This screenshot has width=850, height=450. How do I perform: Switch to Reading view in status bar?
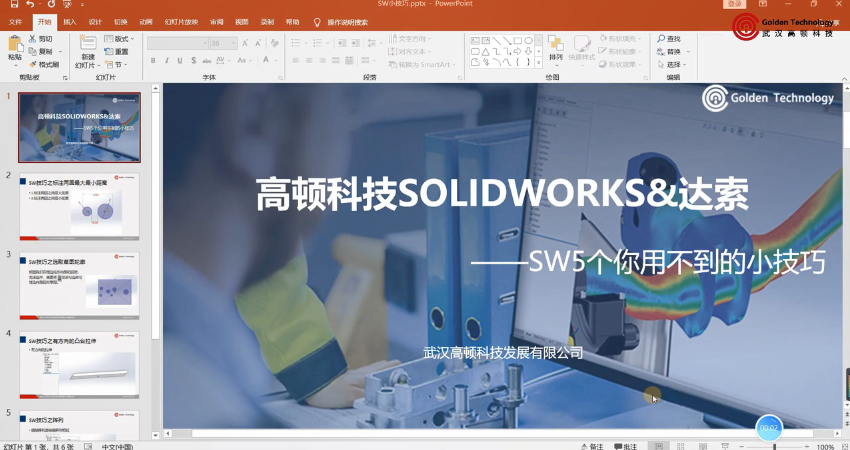[703, 446]
